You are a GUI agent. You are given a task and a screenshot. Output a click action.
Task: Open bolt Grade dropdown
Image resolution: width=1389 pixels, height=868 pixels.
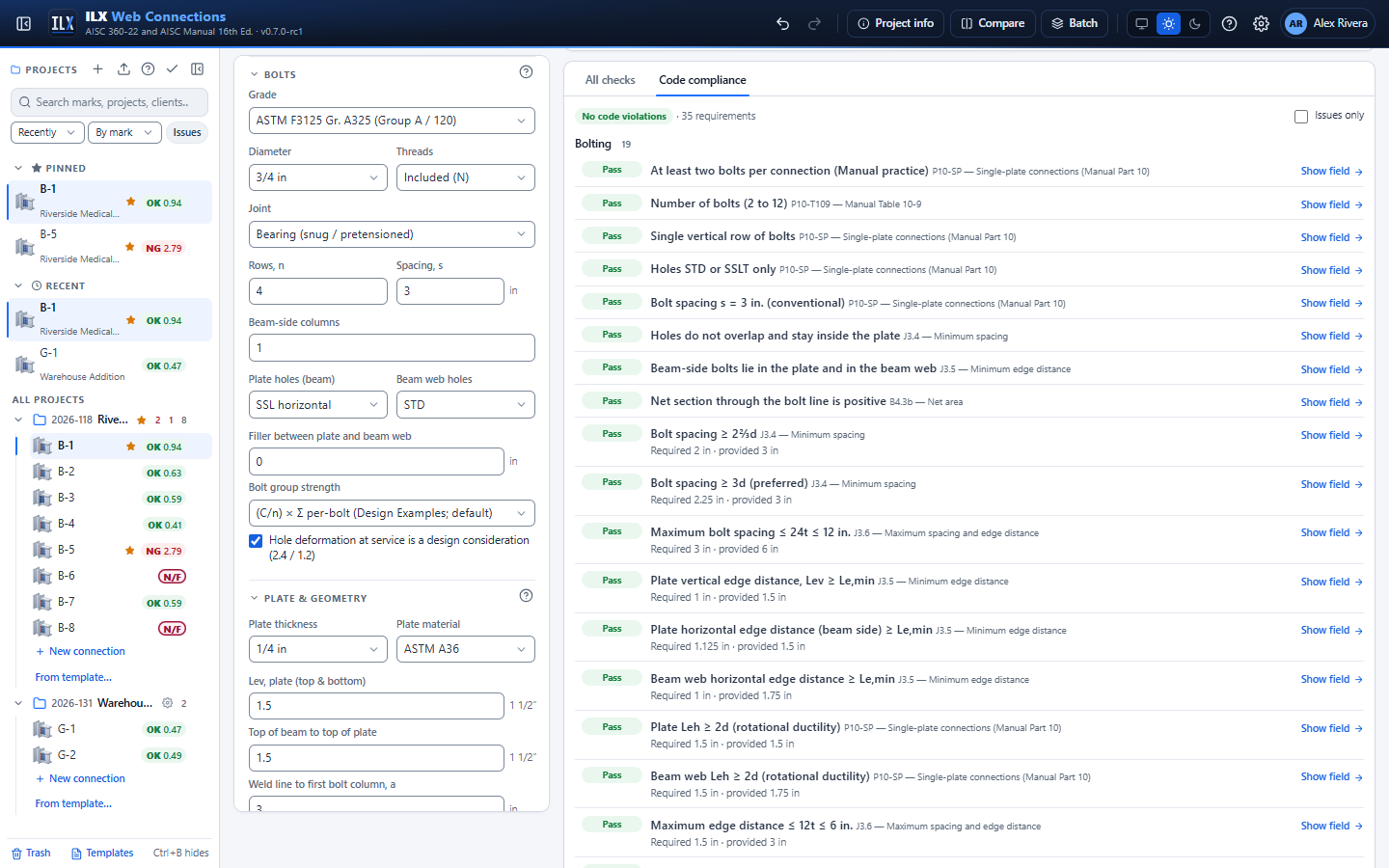(392, 121)
